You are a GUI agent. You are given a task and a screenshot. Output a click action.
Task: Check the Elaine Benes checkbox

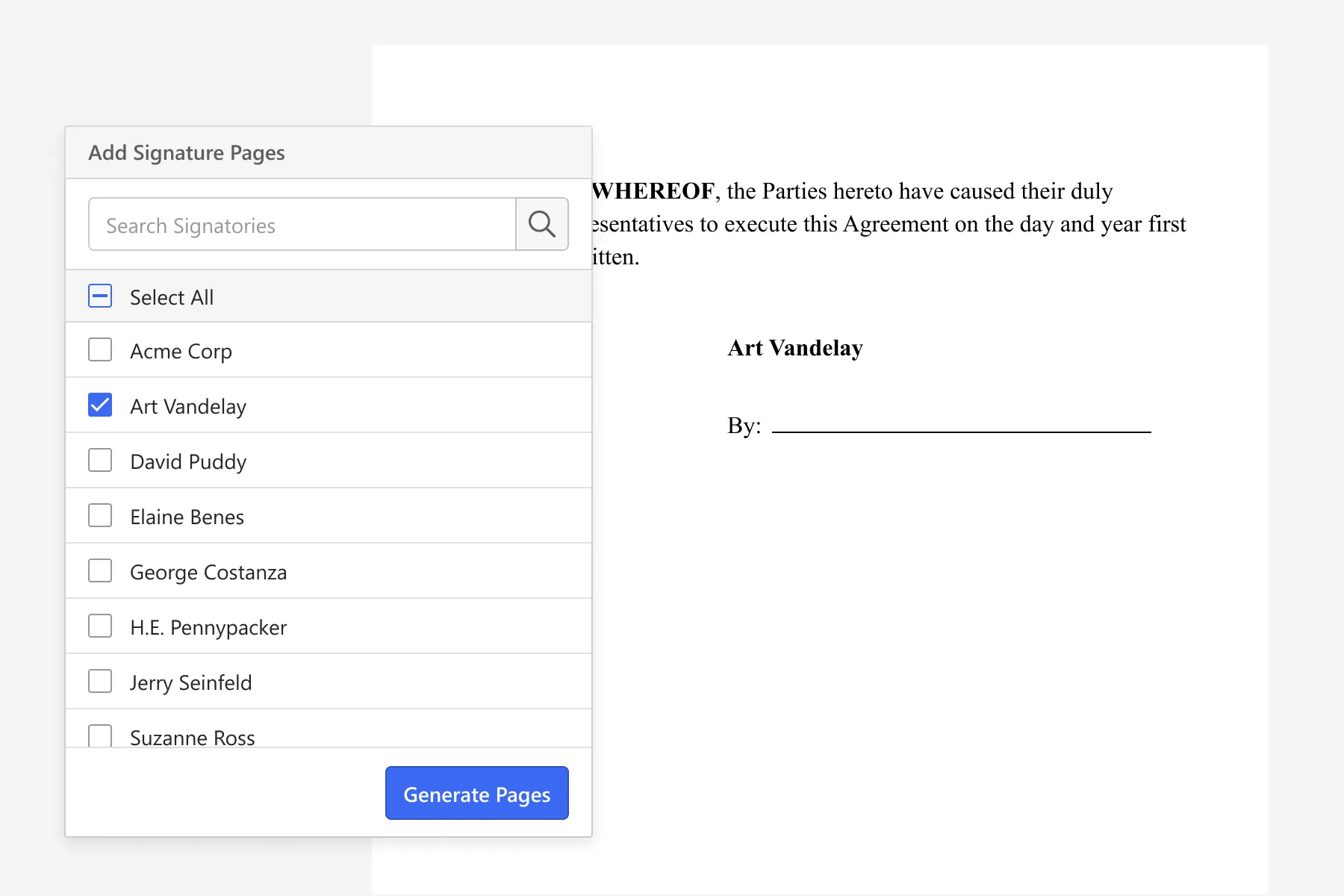(x=100, y=515)
